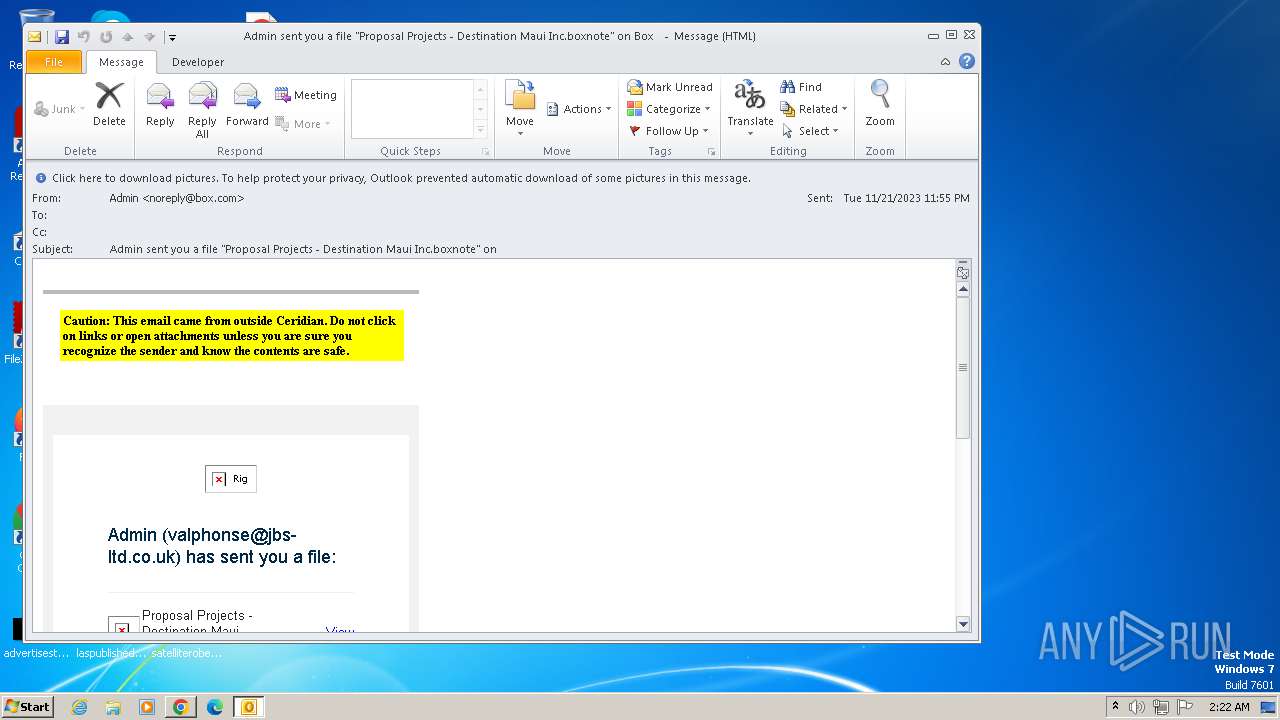
Task: Open Microsoft Edge from the taskbar
Action: (215, 707)
